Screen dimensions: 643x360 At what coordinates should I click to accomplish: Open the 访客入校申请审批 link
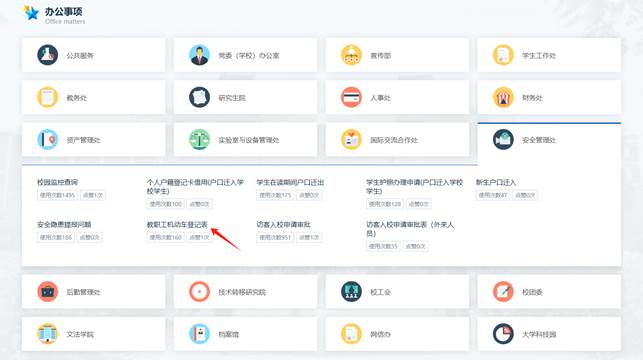pyautogui.click(x=283, y=224)
